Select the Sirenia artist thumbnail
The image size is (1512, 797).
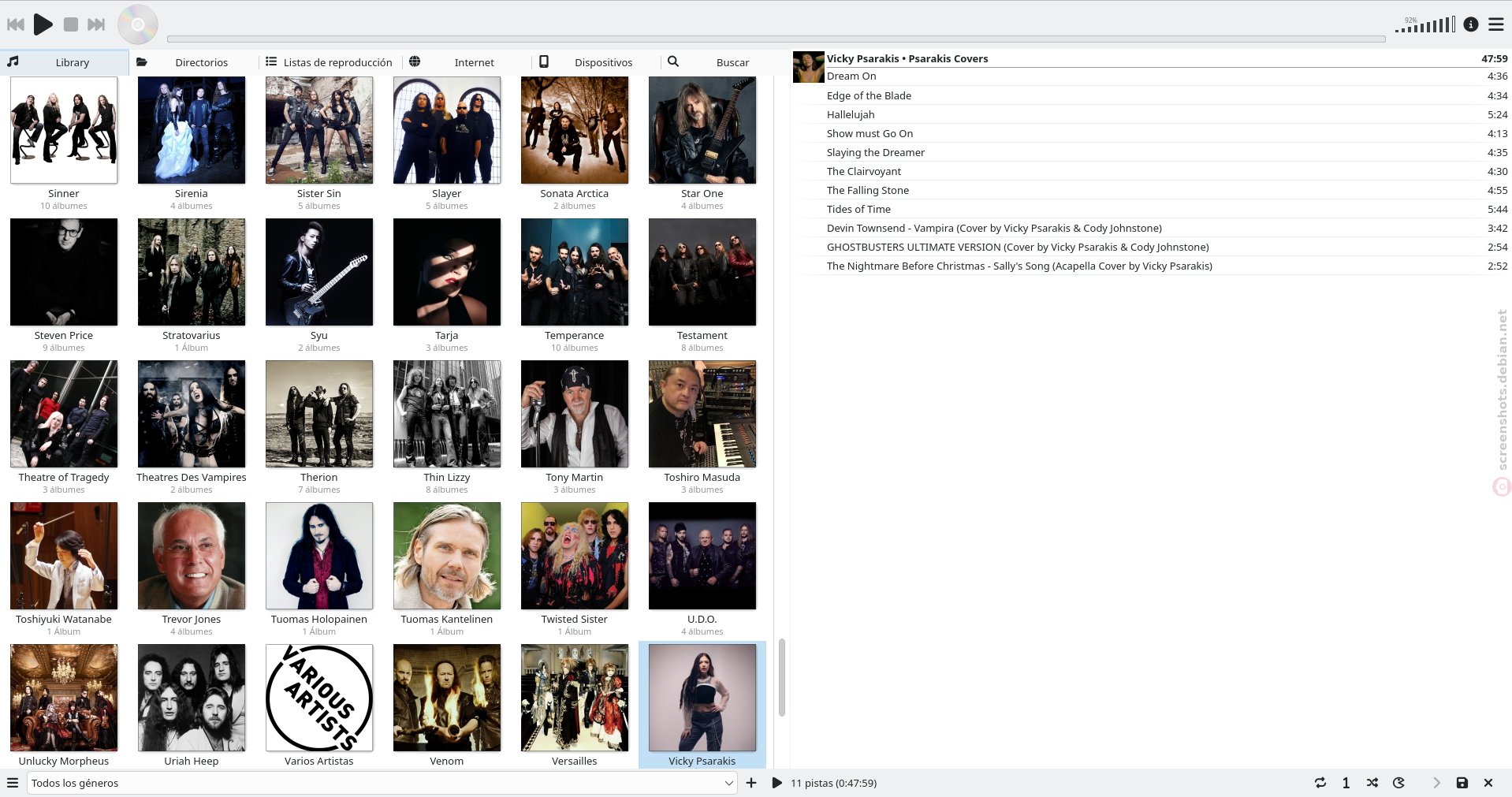[x=192, y=130]
